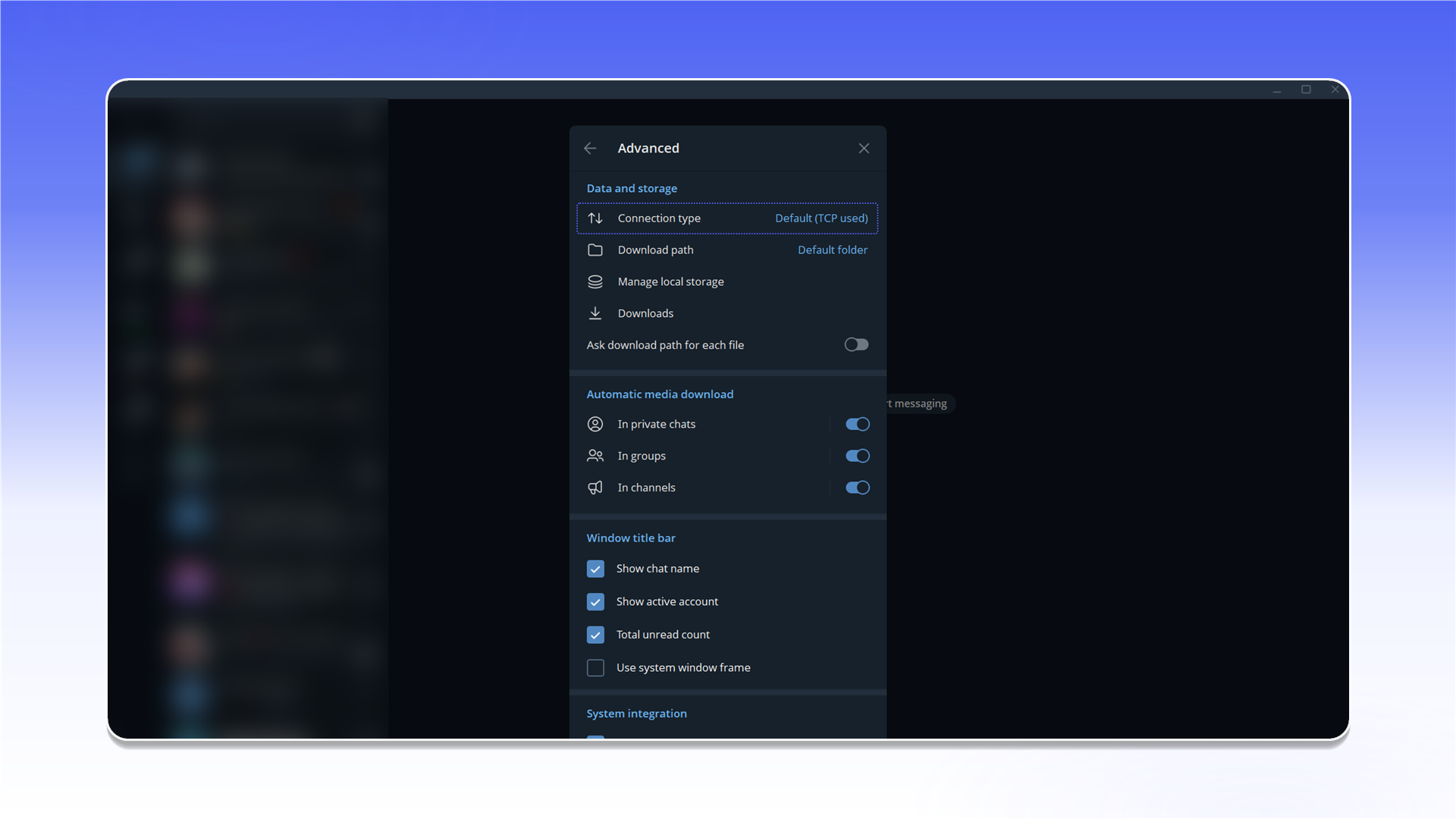
Task: Click Ask download path for each file label
Action: tap(665, 345)
